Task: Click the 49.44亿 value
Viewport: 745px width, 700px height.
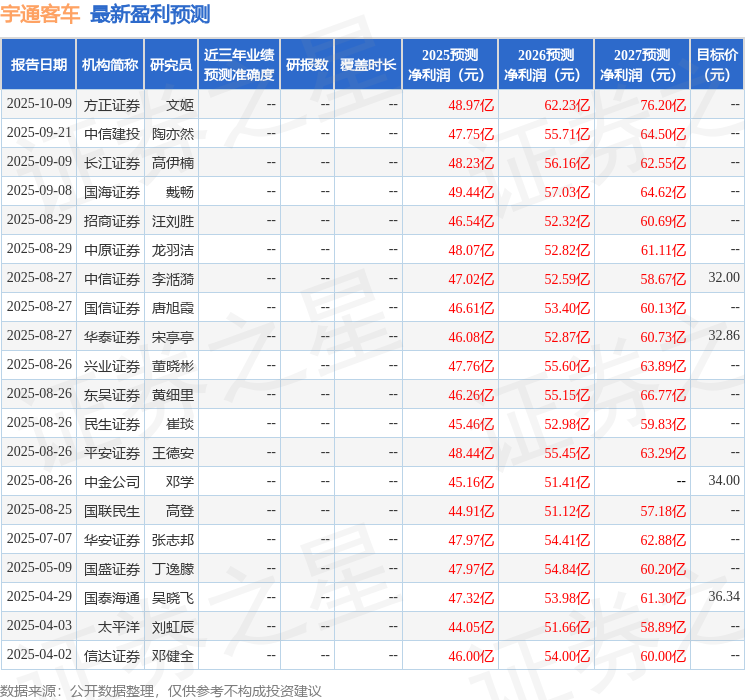Action: (471, 192)
